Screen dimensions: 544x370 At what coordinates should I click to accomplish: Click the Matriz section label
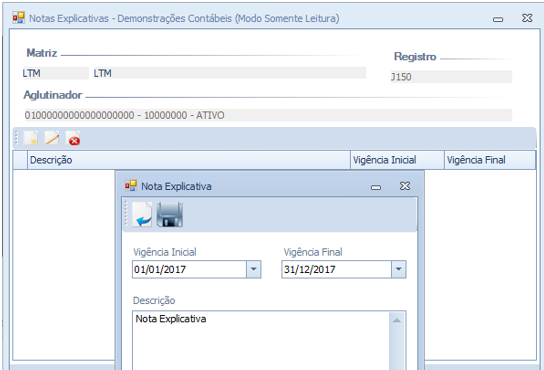click(x=42, y=53)
